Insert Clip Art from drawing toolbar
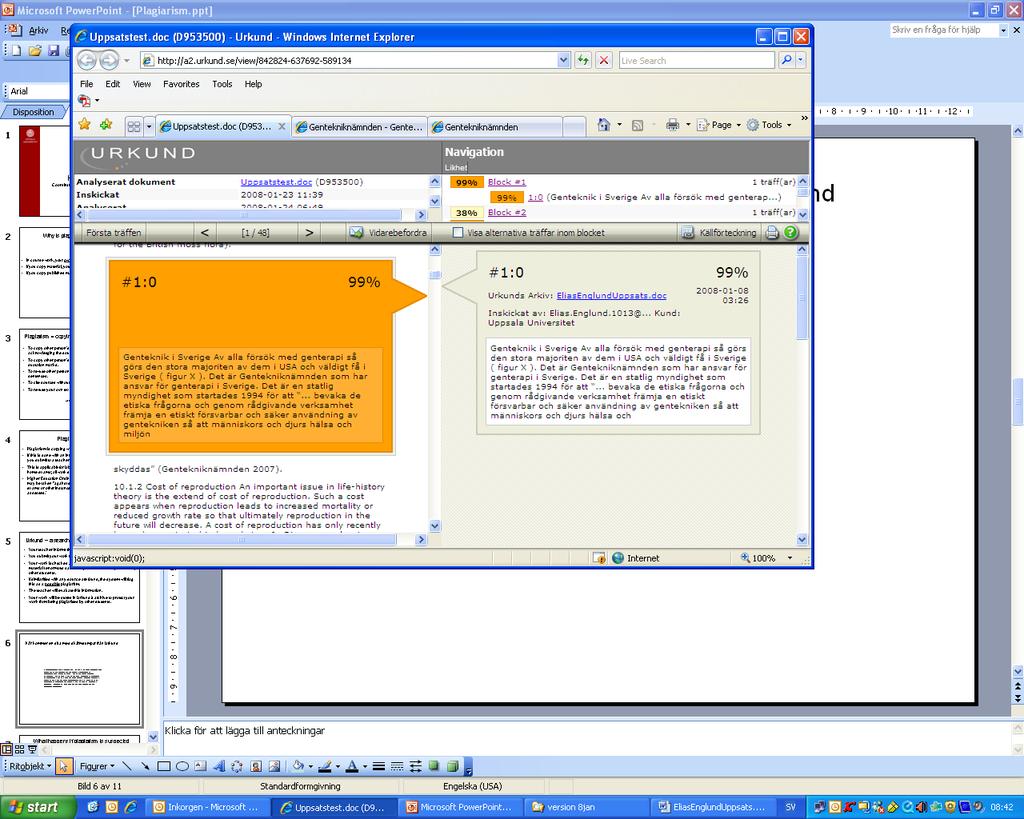 pos(256,766)
